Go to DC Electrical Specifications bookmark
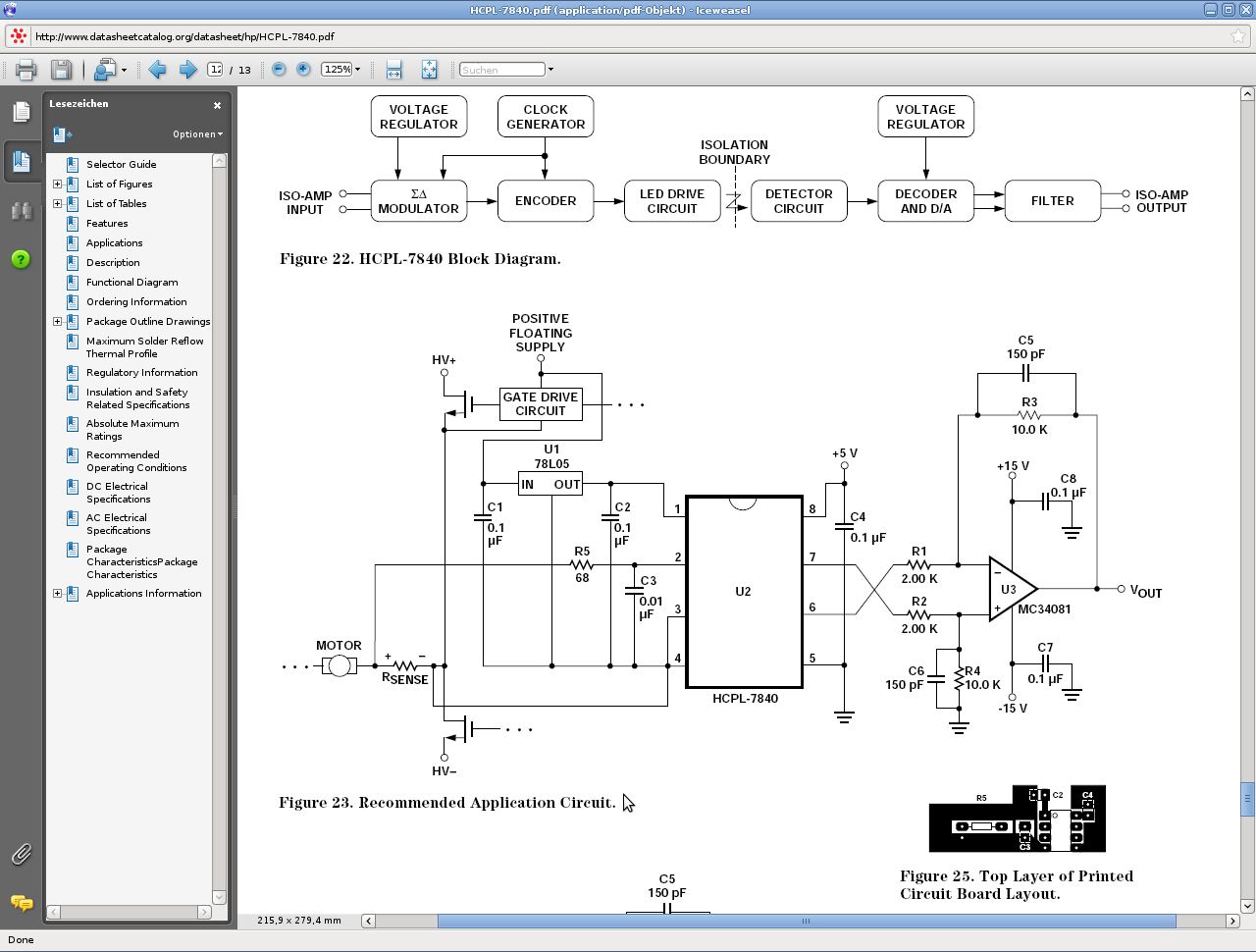 point(118,493)
